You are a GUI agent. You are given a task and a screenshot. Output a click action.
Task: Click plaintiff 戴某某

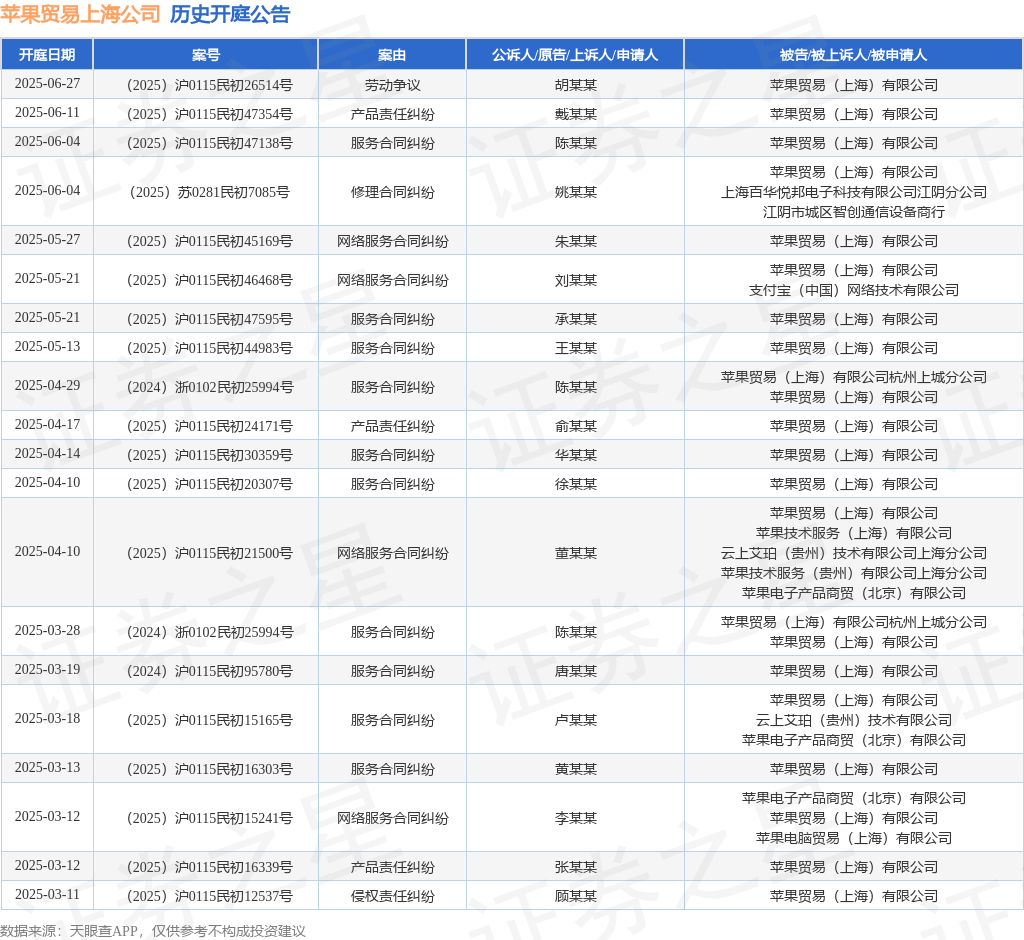(x=575, y=114)
